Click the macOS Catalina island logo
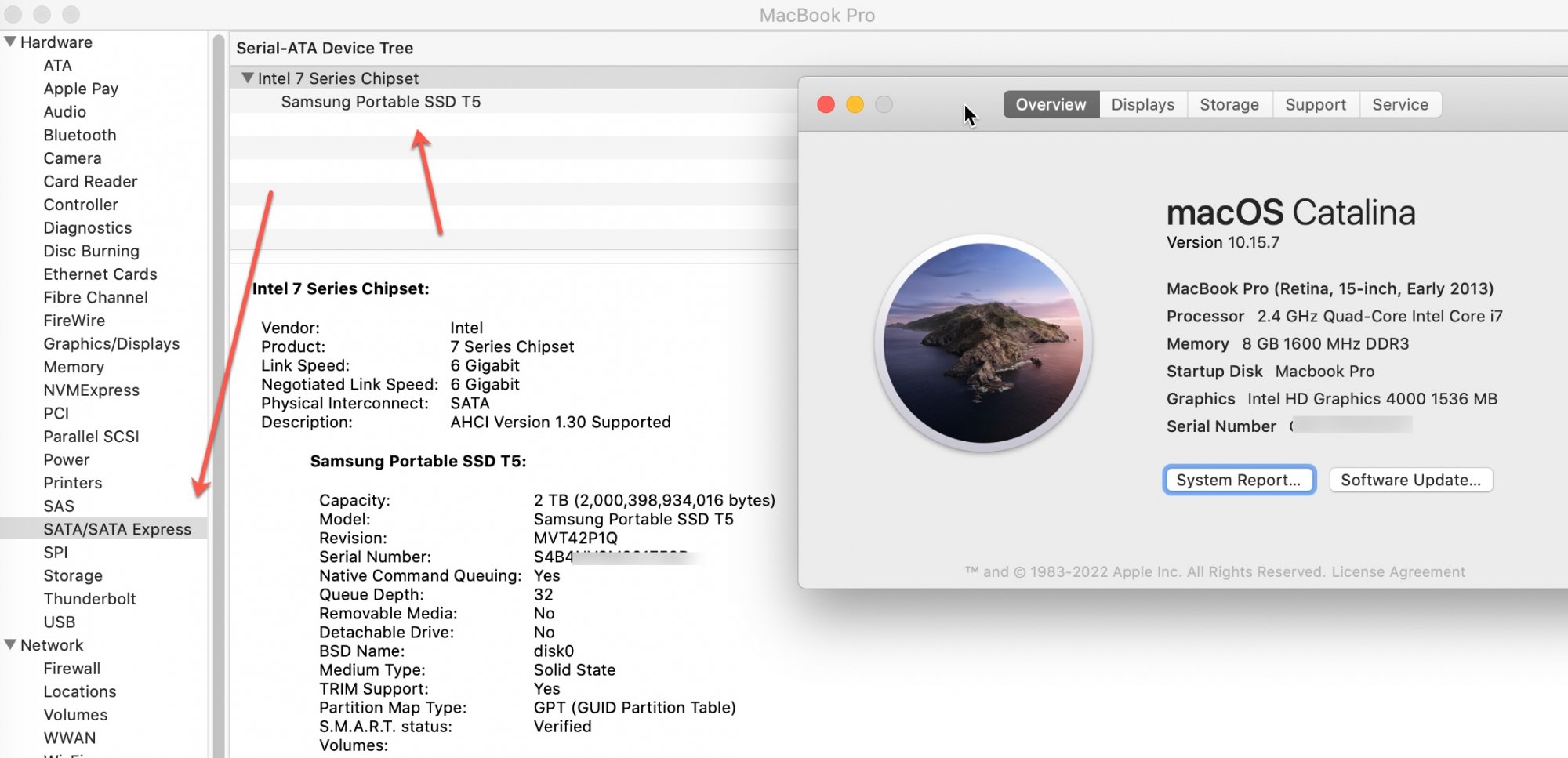The height and width of the screenshot is (758, 1568). 983,343
